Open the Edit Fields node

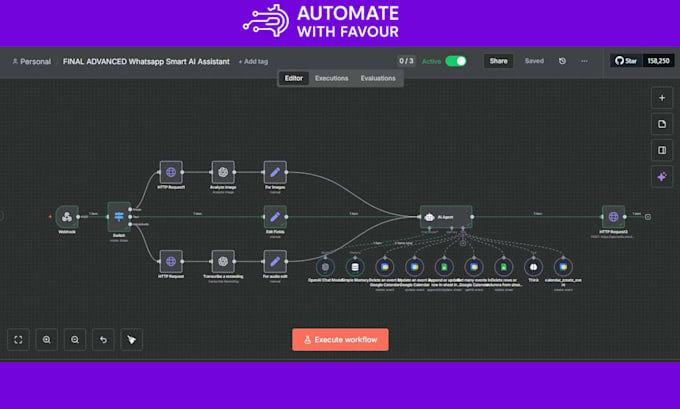[275, 216]
